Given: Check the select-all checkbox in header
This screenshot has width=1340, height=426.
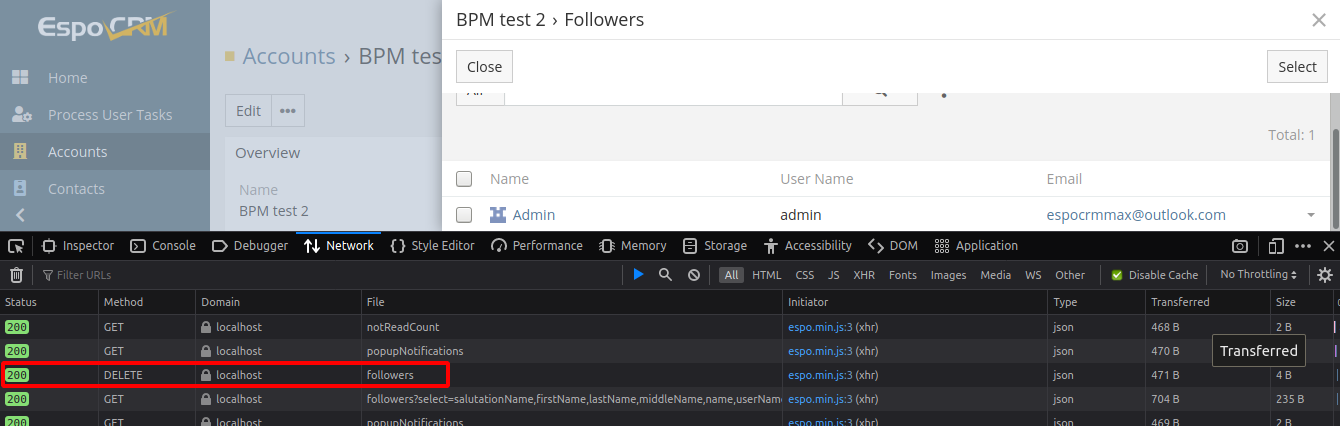Looking at the screenshot, I should 464,179.
